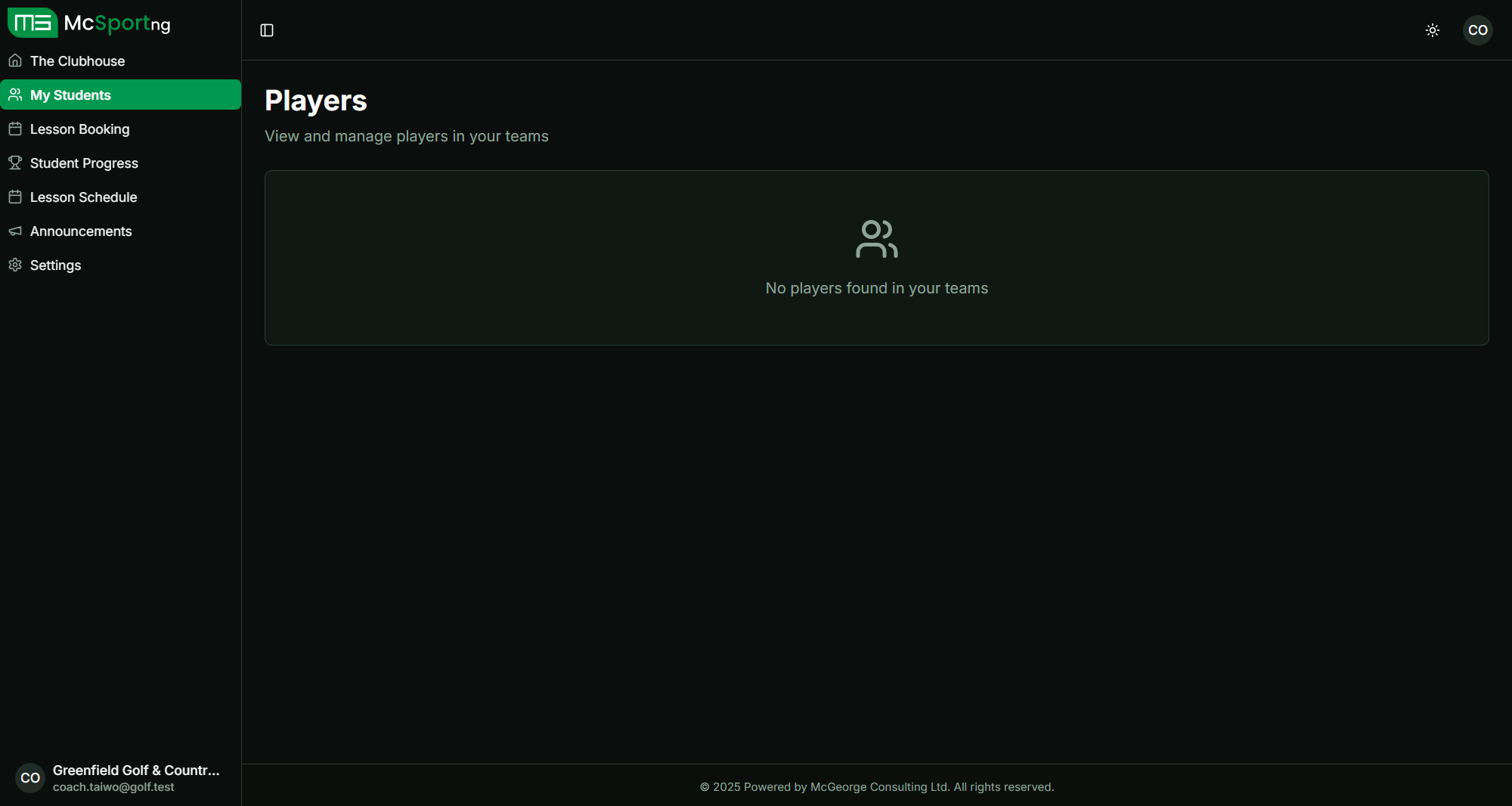Image resolution: width=1512 pixels, height=806 pixels.
Task: Open the Settings menu item
Action: click(55, 265)
